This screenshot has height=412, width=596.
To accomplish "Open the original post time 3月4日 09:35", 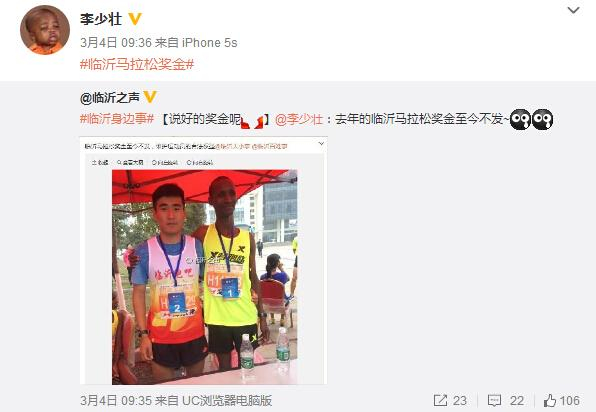I will tap(116, 400).
